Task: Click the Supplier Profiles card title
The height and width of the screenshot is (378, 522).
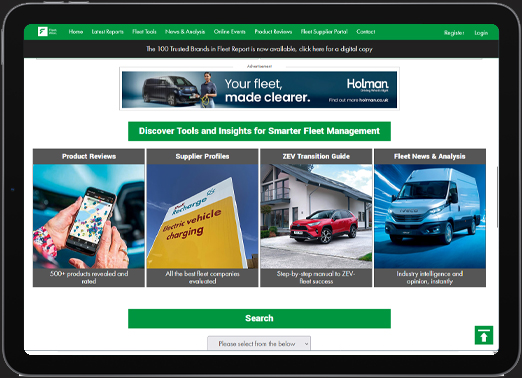Action: (202, 156)
